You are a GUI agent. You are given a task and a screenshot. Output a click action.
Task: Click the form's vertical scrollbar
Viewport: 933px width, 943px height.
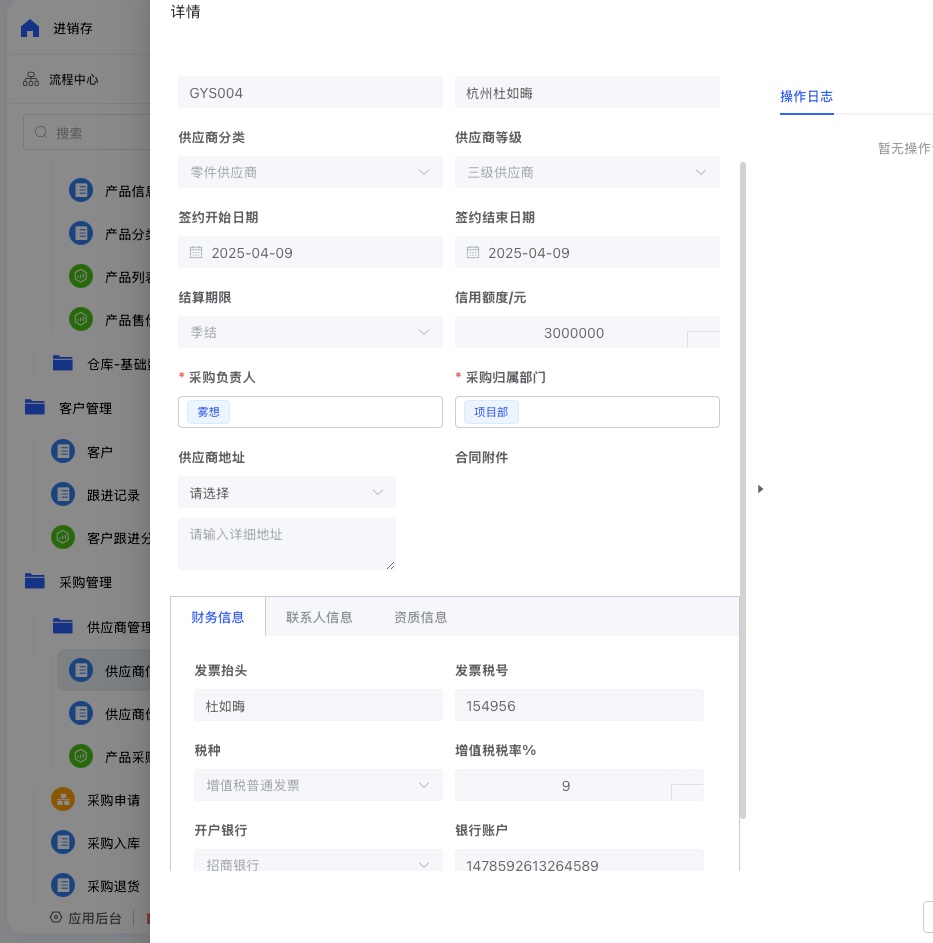click(x=742, y=490)
